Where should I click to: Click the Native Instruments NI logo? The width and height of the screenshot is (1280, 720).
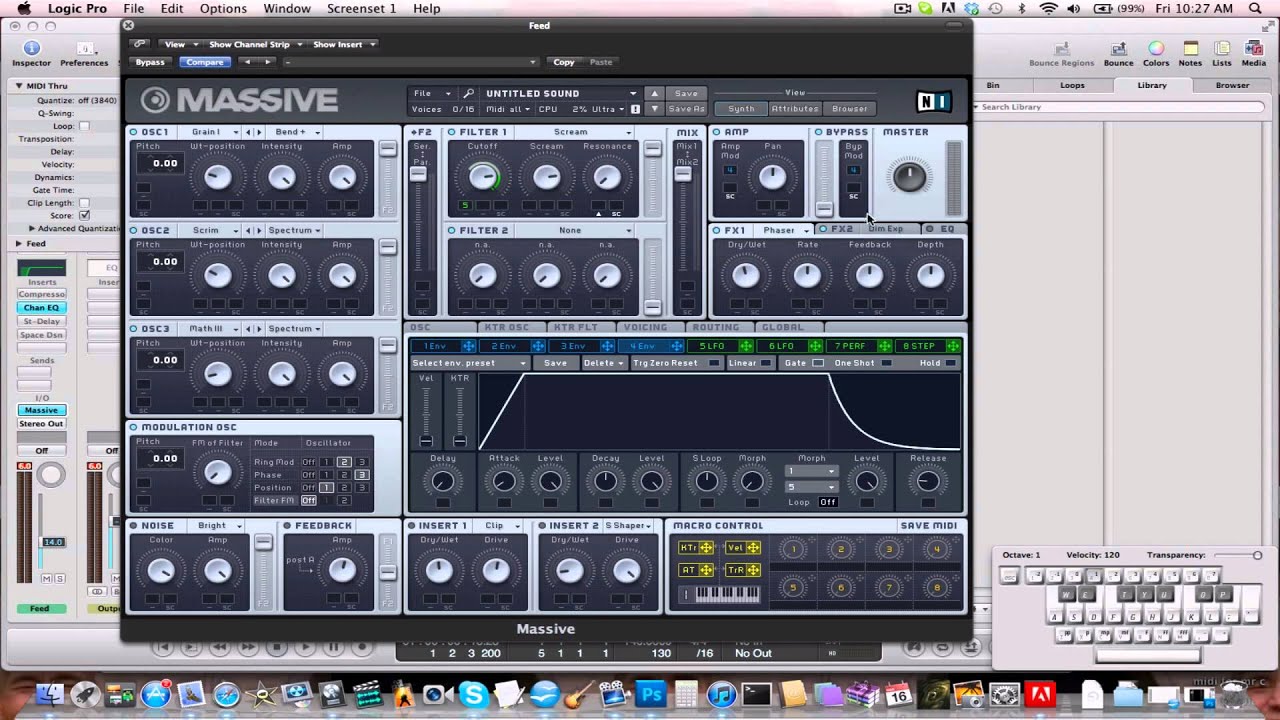[933, 100]
